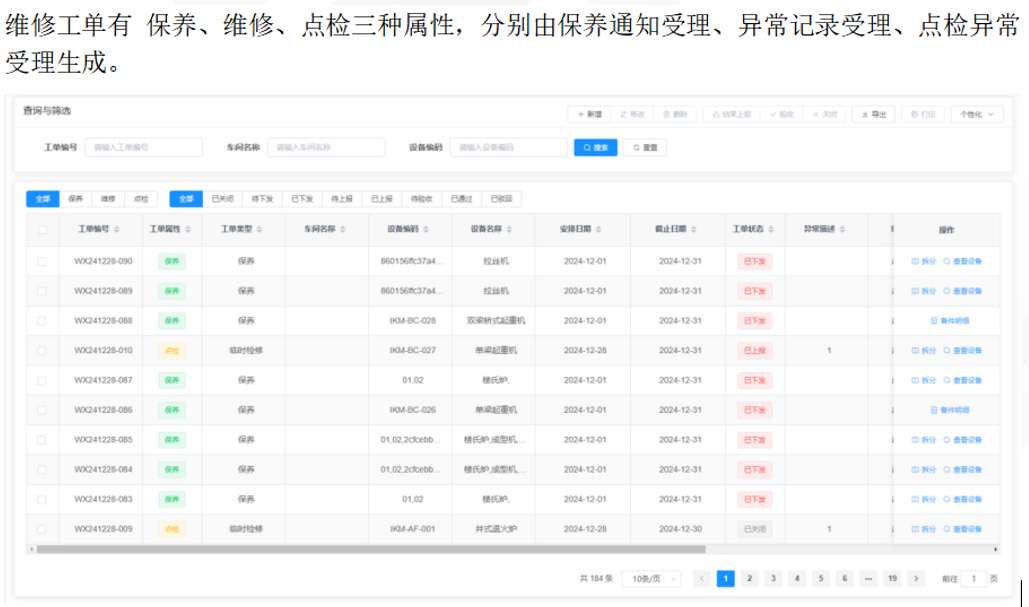Click the 删除 delete button
This screenshot has height=607, width=1029.
[674, 113]
